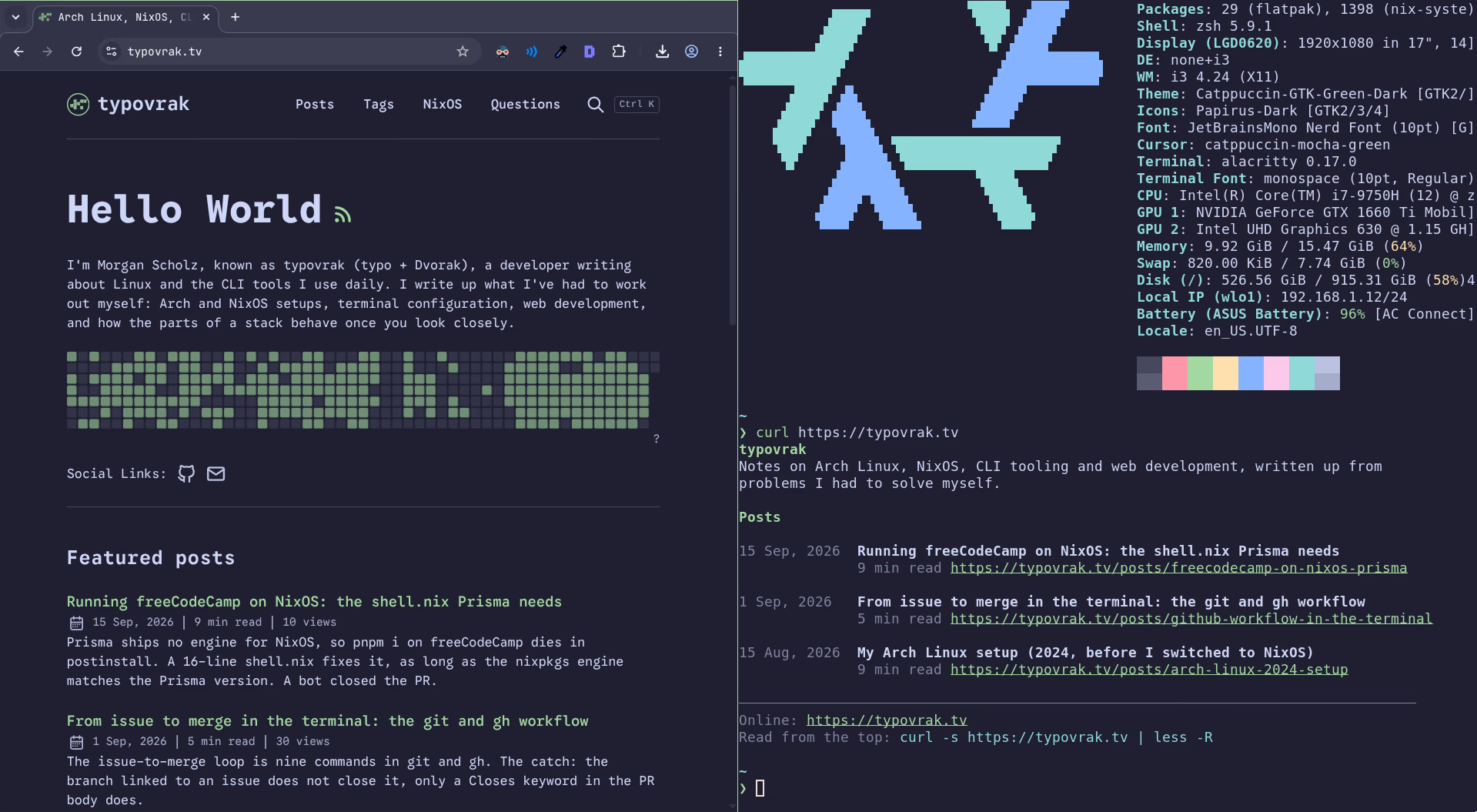Open the email social link icon

pos(216,473)
